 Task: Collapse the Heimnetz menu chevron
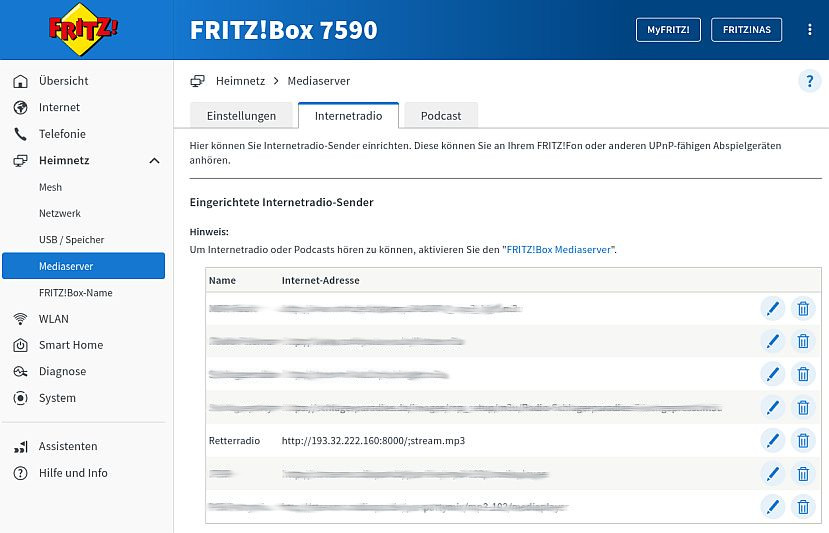pyautogui.click(x=154, y=160)
